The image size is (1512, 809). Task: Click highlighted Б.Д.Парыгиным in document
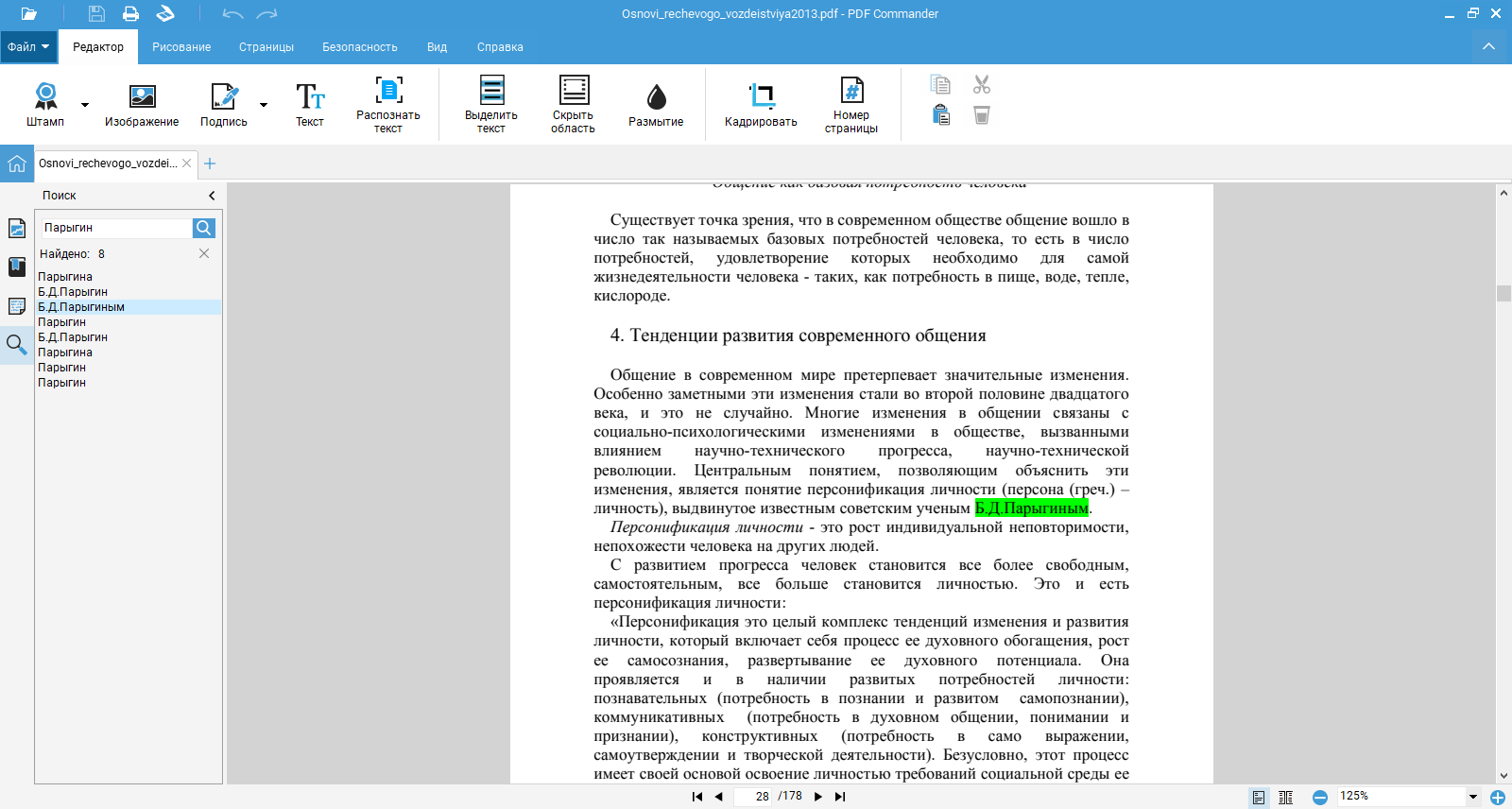point(1031,508)
